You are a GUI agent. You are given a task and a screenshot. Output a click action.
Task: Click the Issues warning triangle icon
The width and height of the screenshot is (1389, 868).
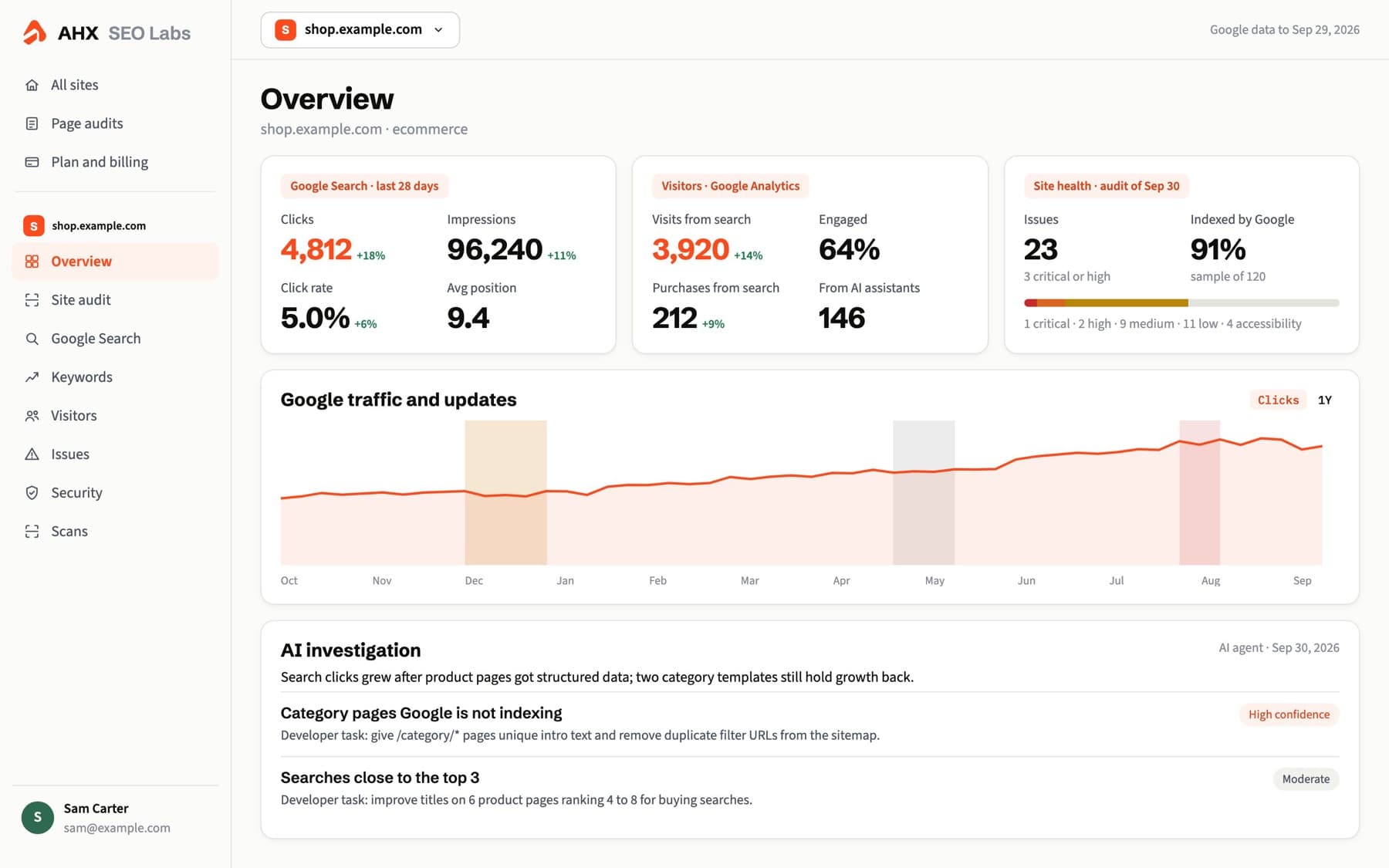(32, 454)
